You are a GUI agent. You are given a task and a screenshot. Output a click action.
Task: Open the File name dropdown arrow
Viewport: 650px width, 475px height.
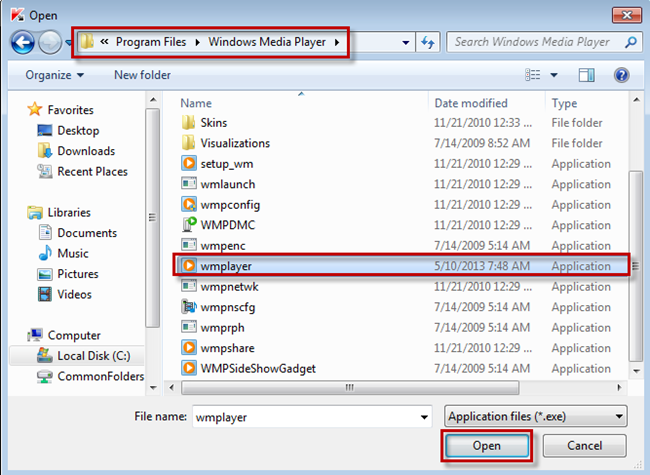click(x=424, y=417)
